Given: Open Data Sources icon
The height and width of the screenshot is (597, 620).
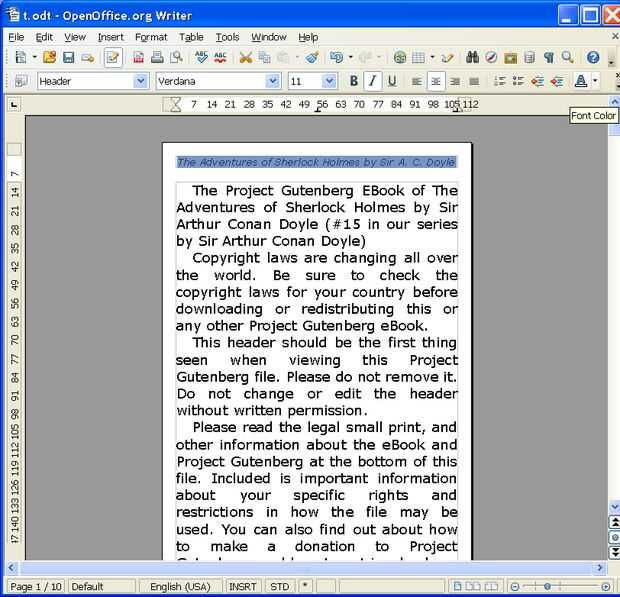Looking at the screenshot, I should point(529,58).
